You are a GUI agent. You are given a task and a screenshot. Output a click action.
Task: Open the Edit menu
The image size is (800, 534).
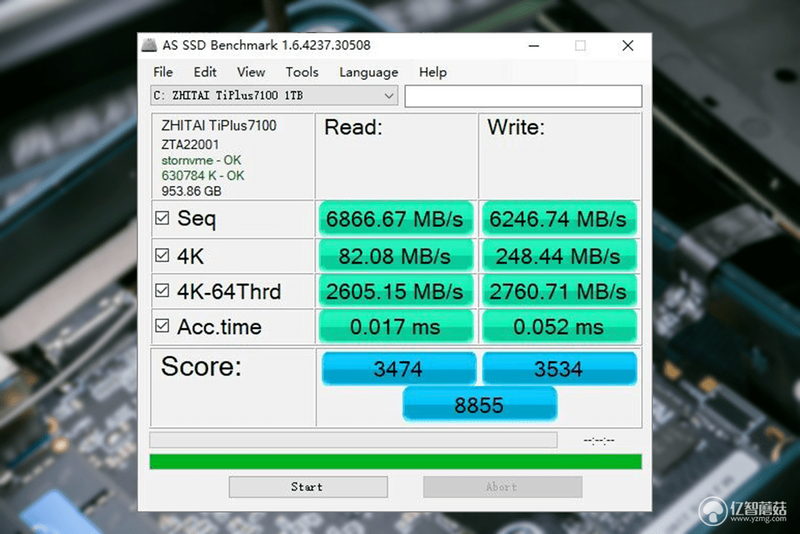205,72
